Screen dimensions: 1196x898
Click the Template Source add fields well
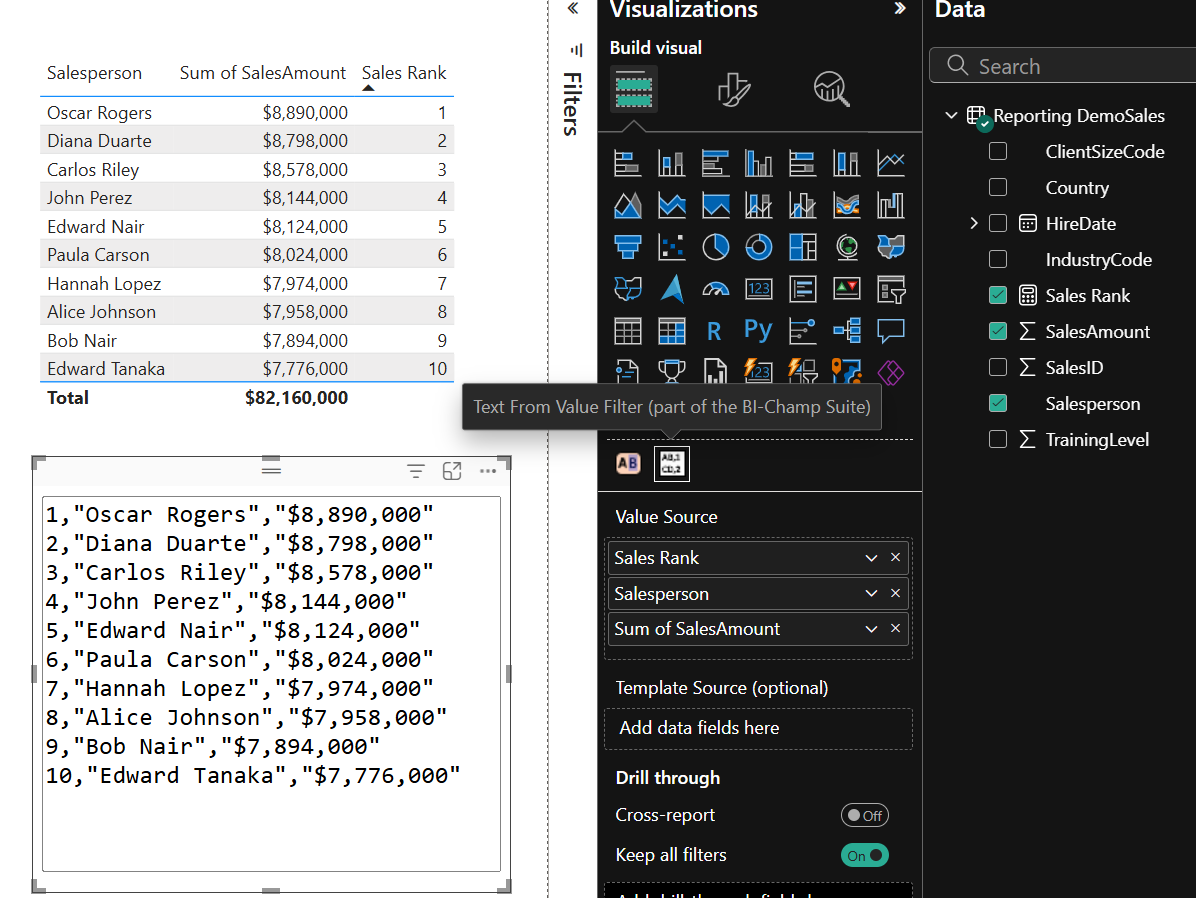(758, 728)
